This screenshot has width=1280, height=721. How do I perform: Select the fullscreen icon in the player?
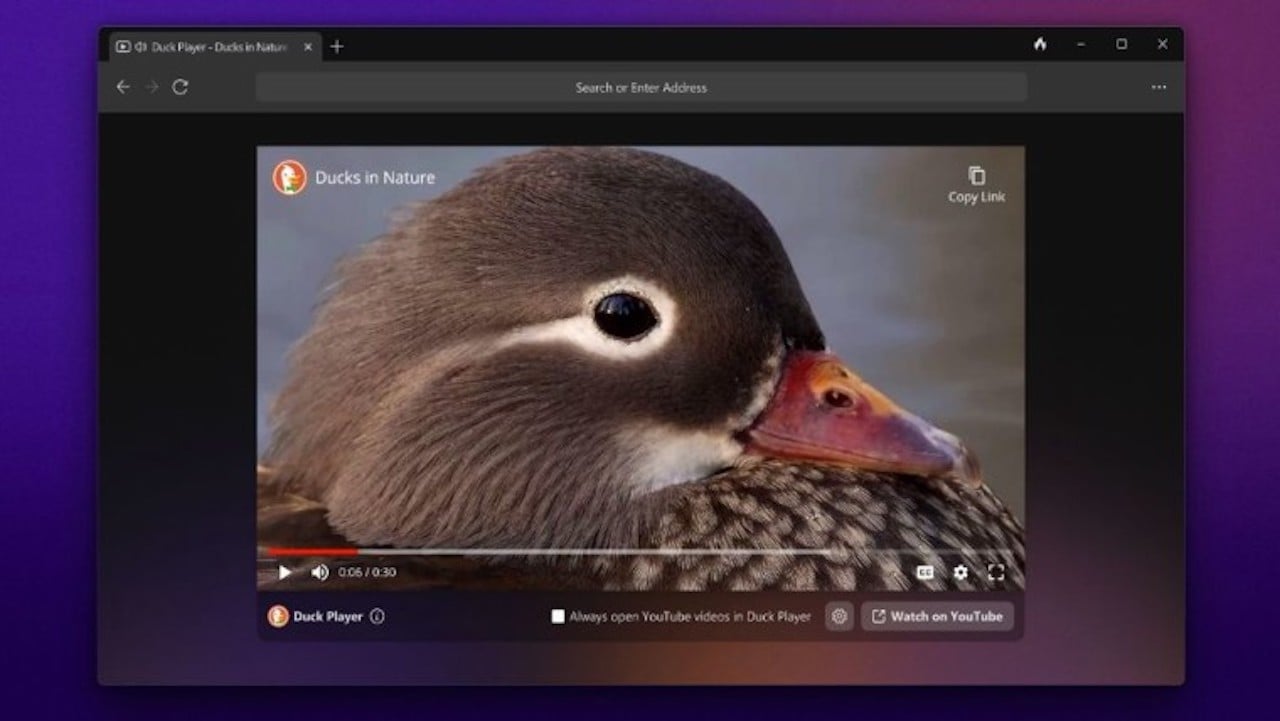tap(996, 572)
